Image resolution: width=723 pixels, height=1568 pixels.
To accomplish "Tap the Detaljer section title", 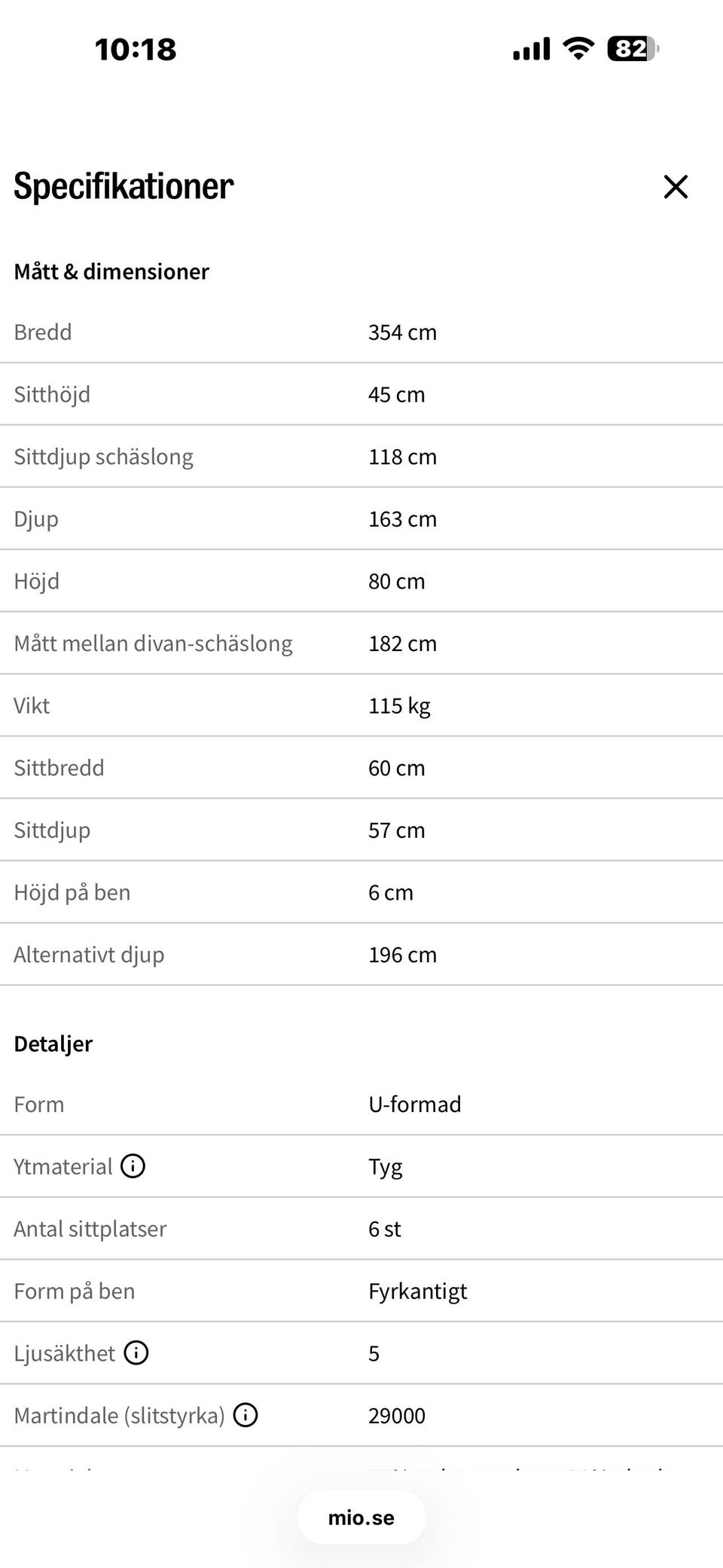I will (53, 1044).
